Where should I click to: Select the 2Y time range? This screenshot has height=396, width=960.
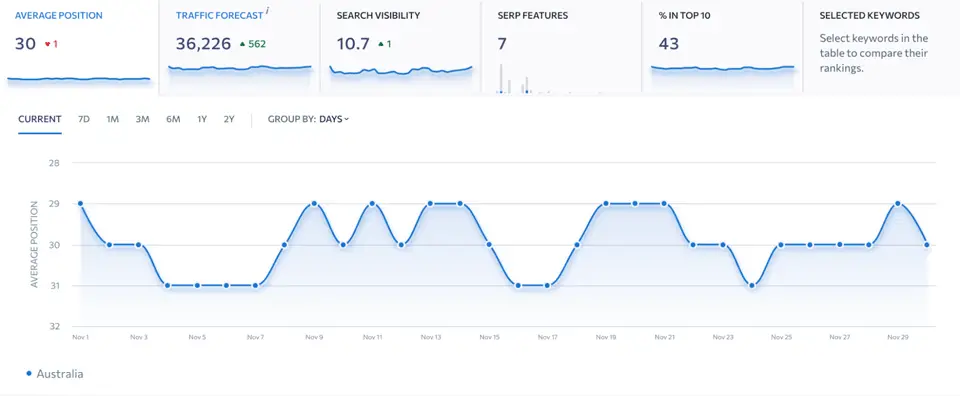229,119
